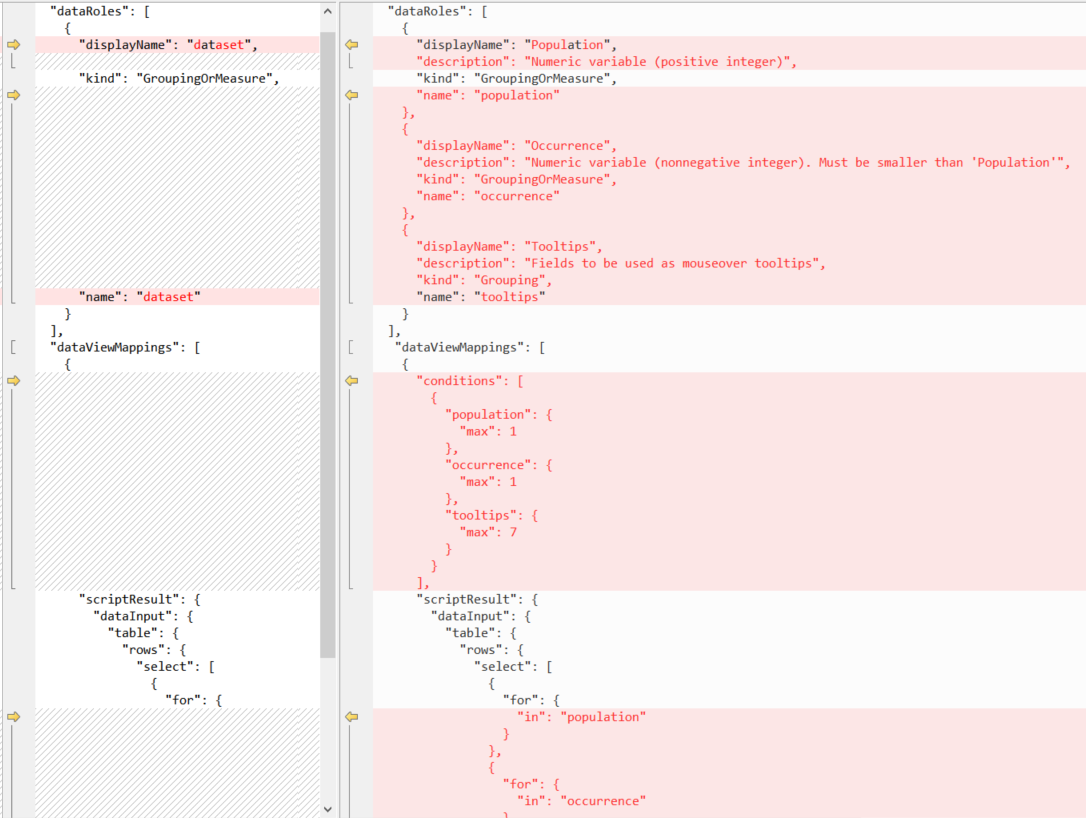Click the "displayName": "Tooltips" line
1086x818 pixels.
pyautogui.click(x=510, y=247)
